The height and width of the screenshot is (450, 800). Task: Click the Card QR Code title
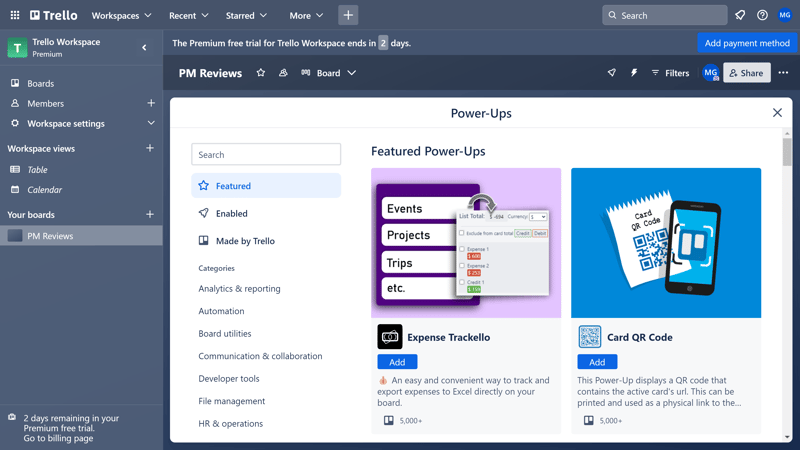(x=640, y=337)
